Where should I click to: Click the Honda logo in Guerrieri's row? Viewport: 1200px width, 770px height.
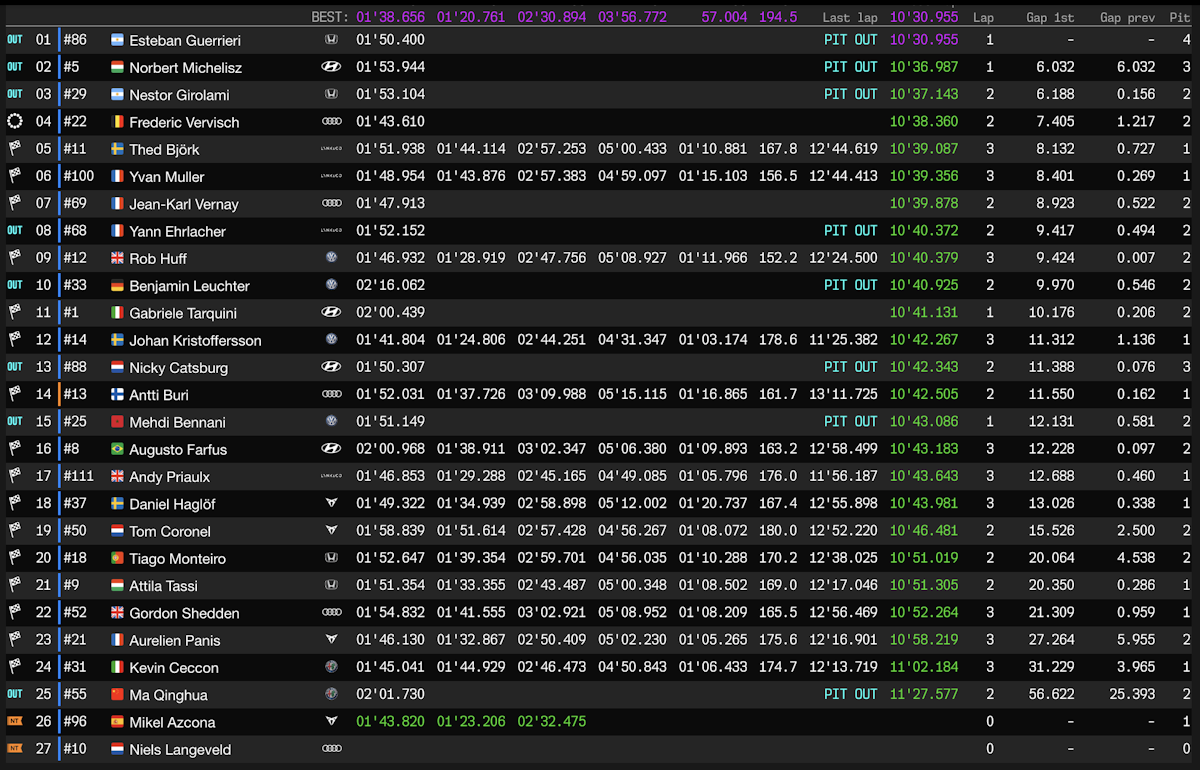[331, 40]
